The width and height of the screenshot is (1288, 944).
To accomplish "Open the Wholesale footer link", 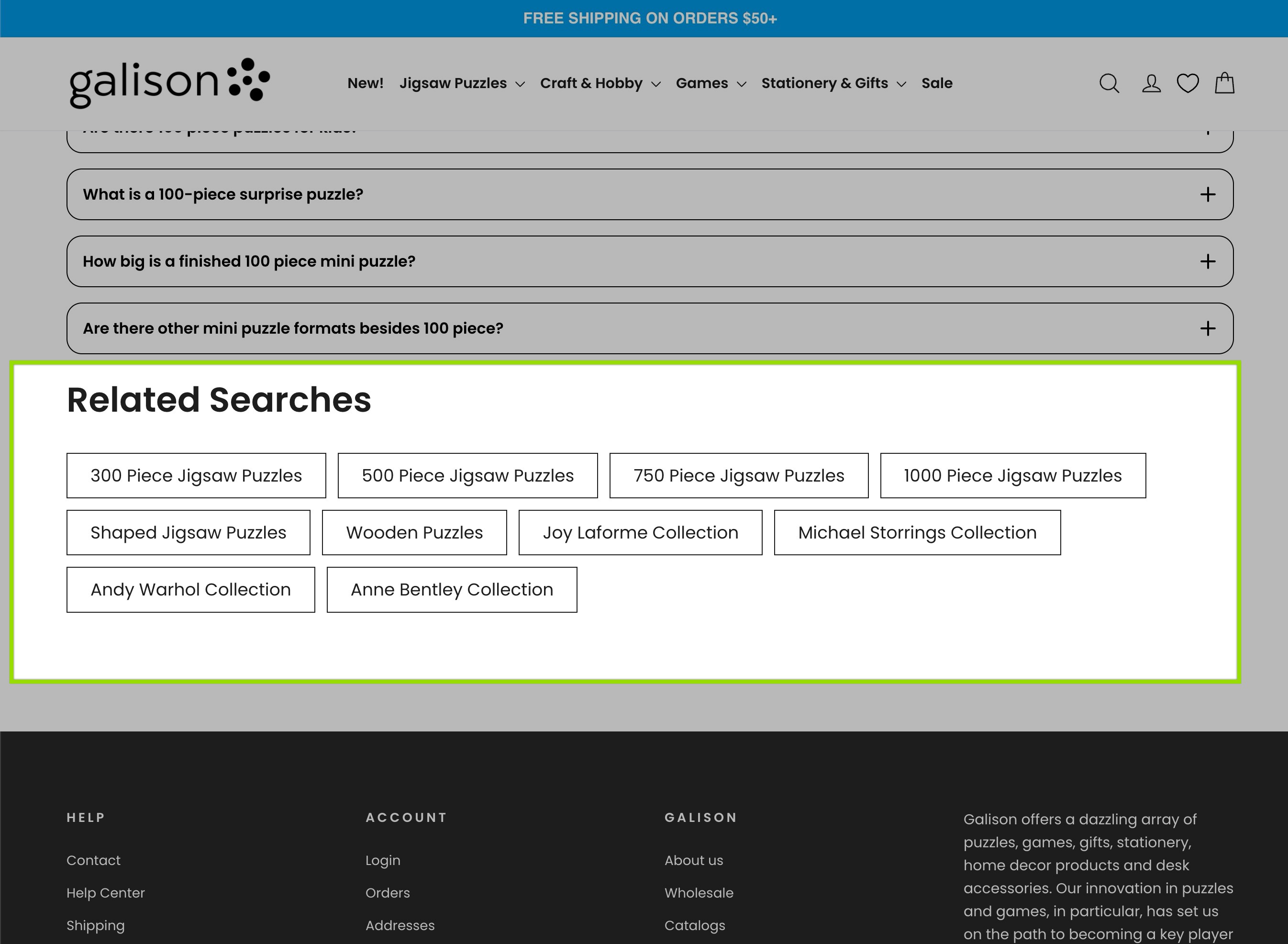I will click(699, 893).
